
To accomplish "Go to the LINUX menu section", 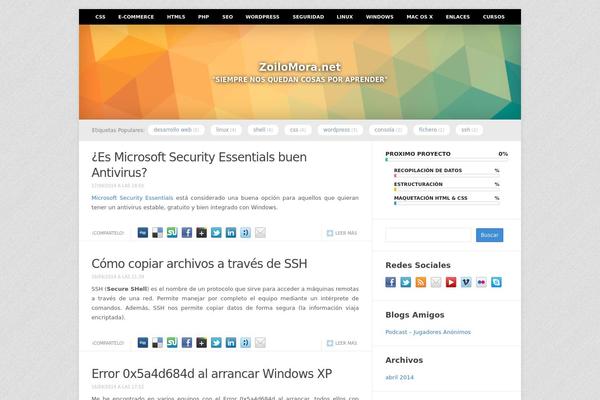I will (x=345, y=17).
